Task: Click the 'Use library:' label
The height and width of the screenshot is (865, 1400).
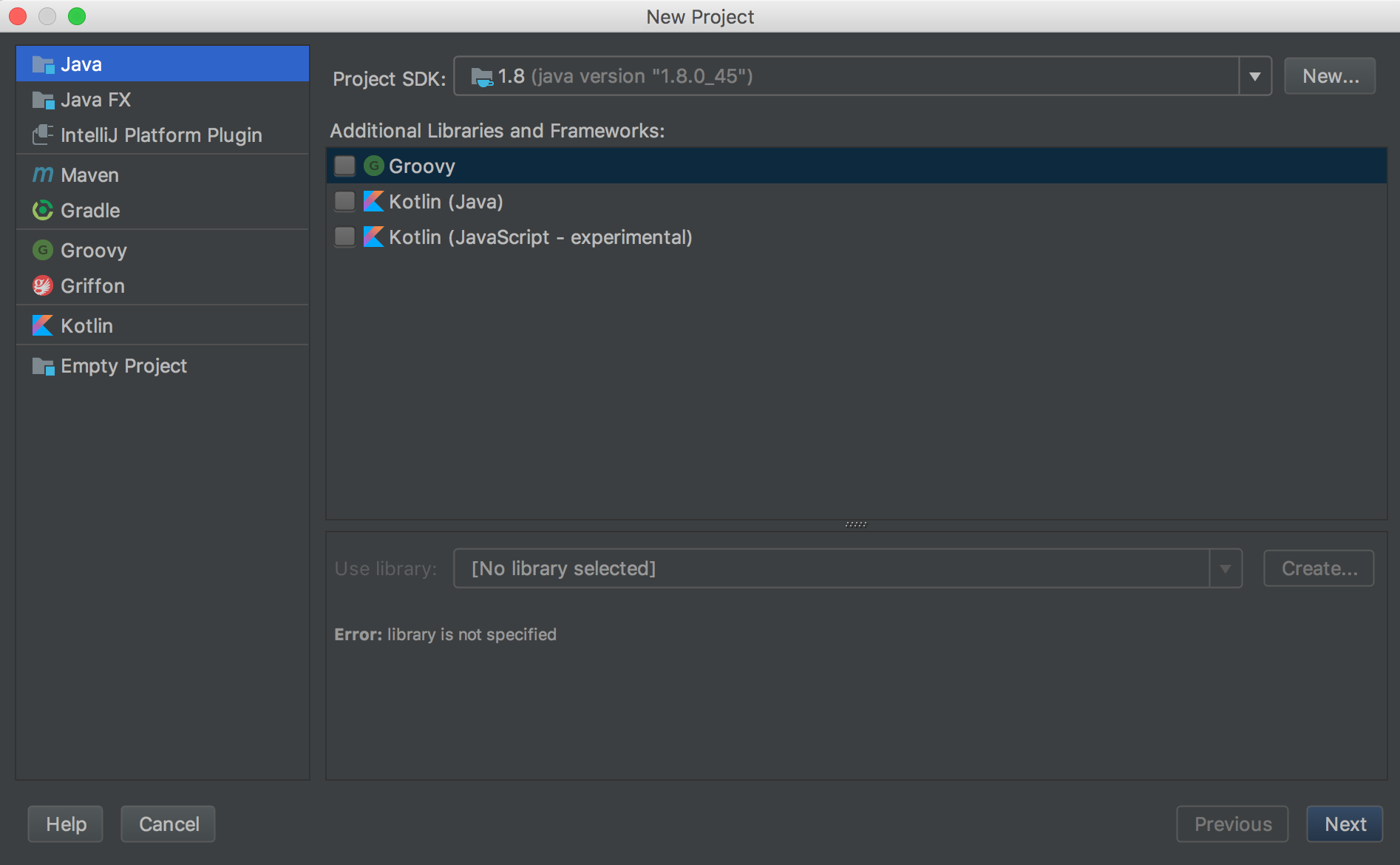Action: tap(385, 569)
